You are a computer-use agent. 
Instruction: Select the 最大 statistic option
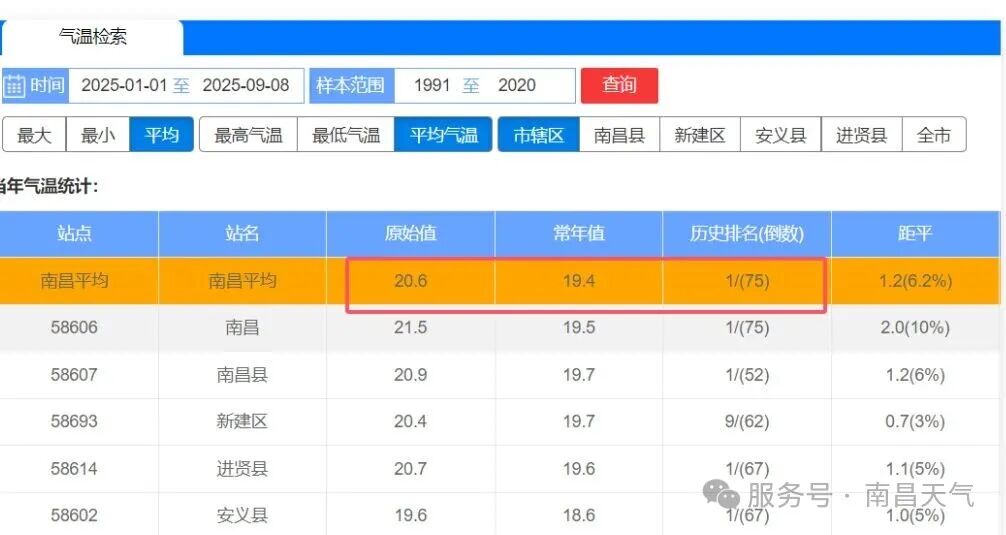tap(34, 135)
